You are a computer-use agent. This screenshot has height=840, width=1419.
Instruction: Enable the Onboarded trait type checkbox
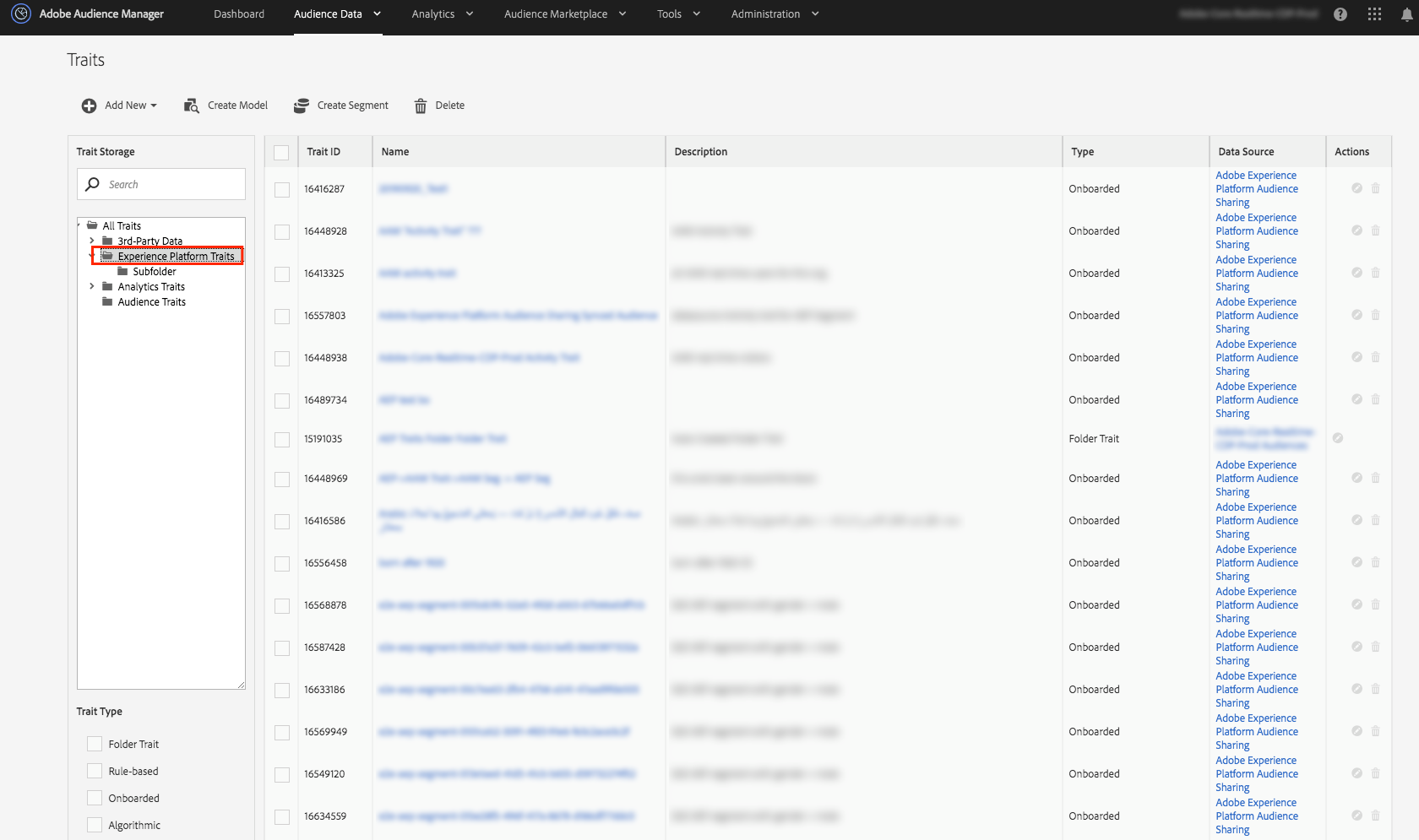(95, 798)
